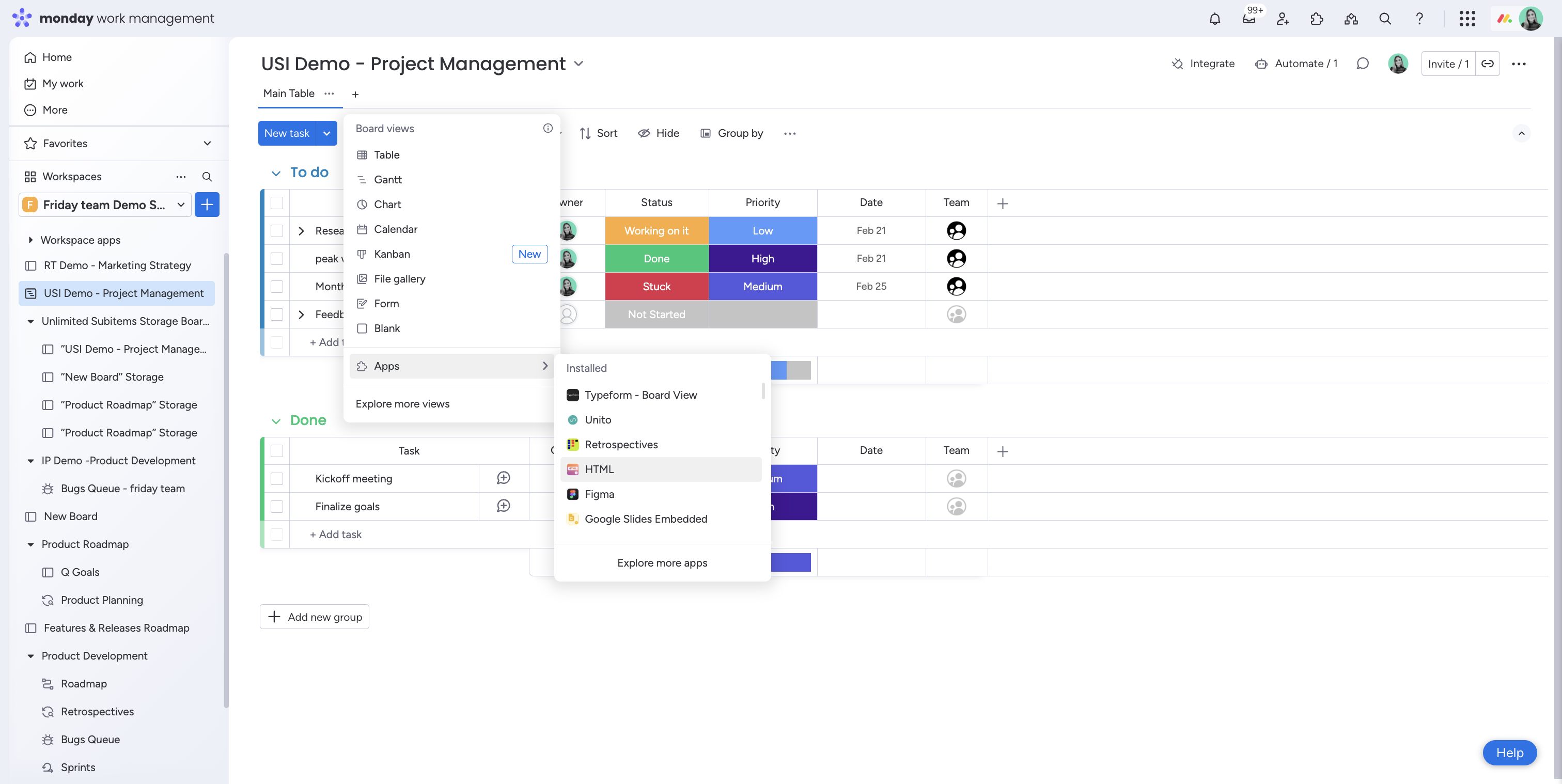
Task: Expand Favorites section chevron
Action: click(x=207, y=144)
